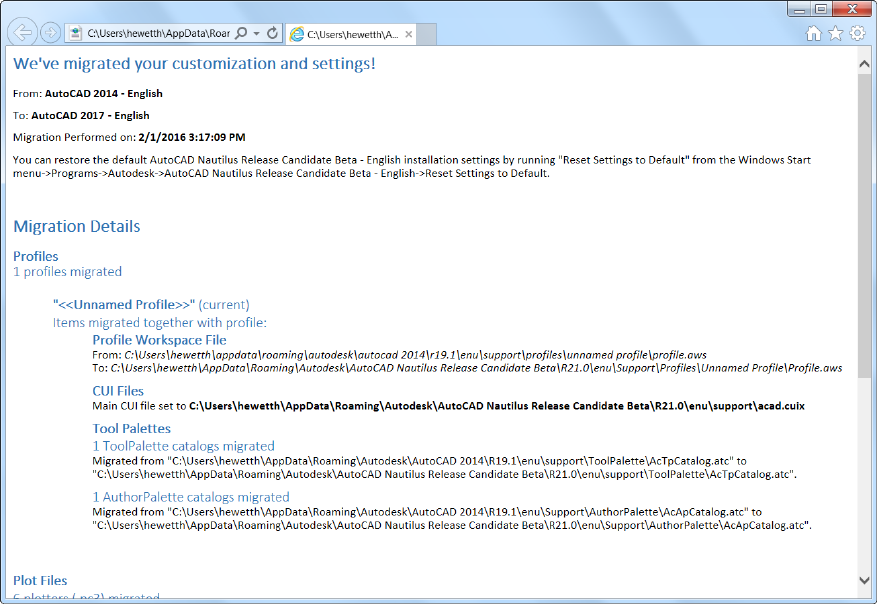
Task: Maximize the browser window
Action: pos(821,9)
